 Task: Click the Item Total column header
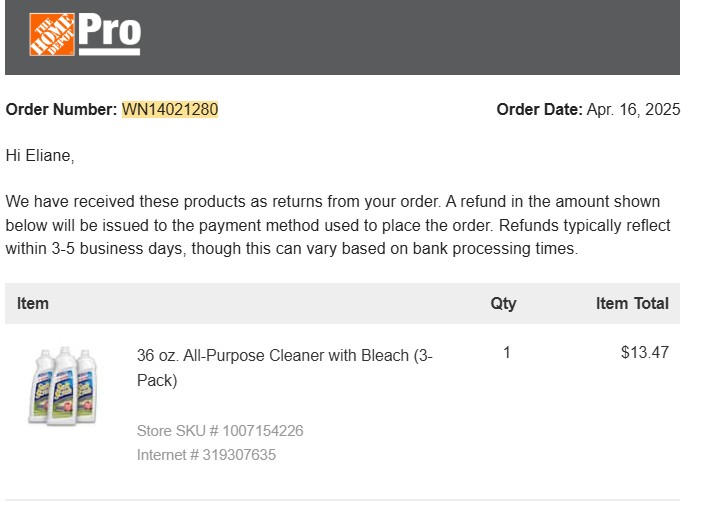632,303
